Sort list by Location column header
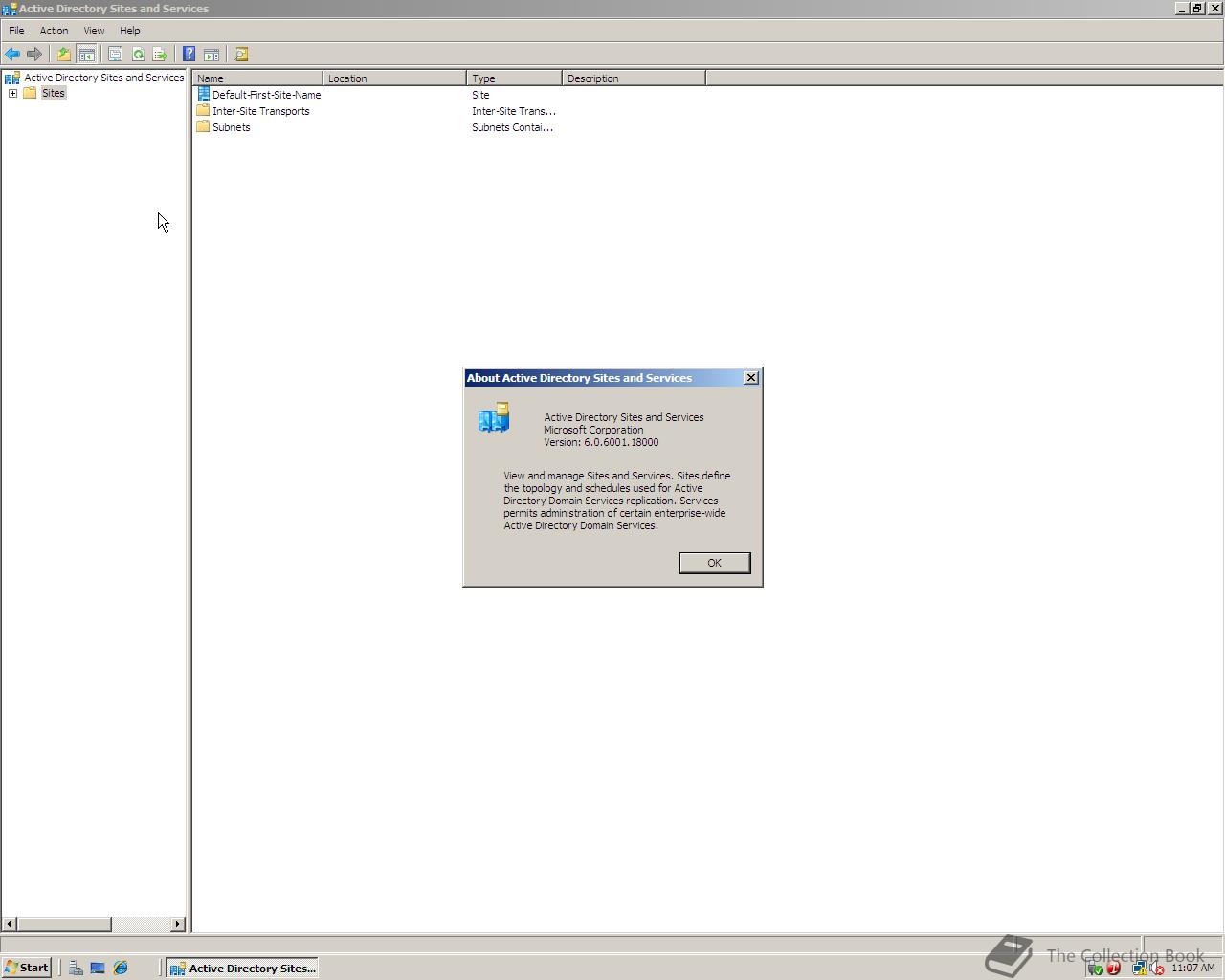This screenshot has width=1225, height=980. point(394,78)
